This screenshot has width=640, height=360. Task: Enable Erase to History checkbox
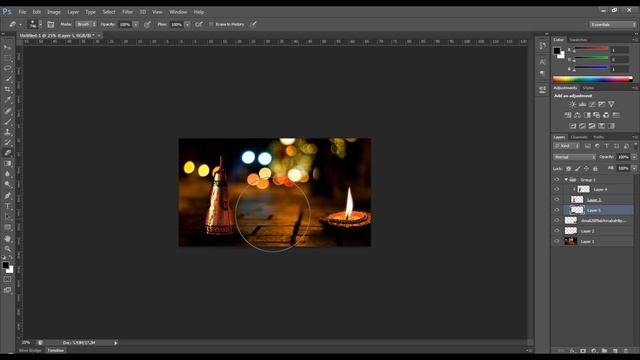click(x=211, y=24)
